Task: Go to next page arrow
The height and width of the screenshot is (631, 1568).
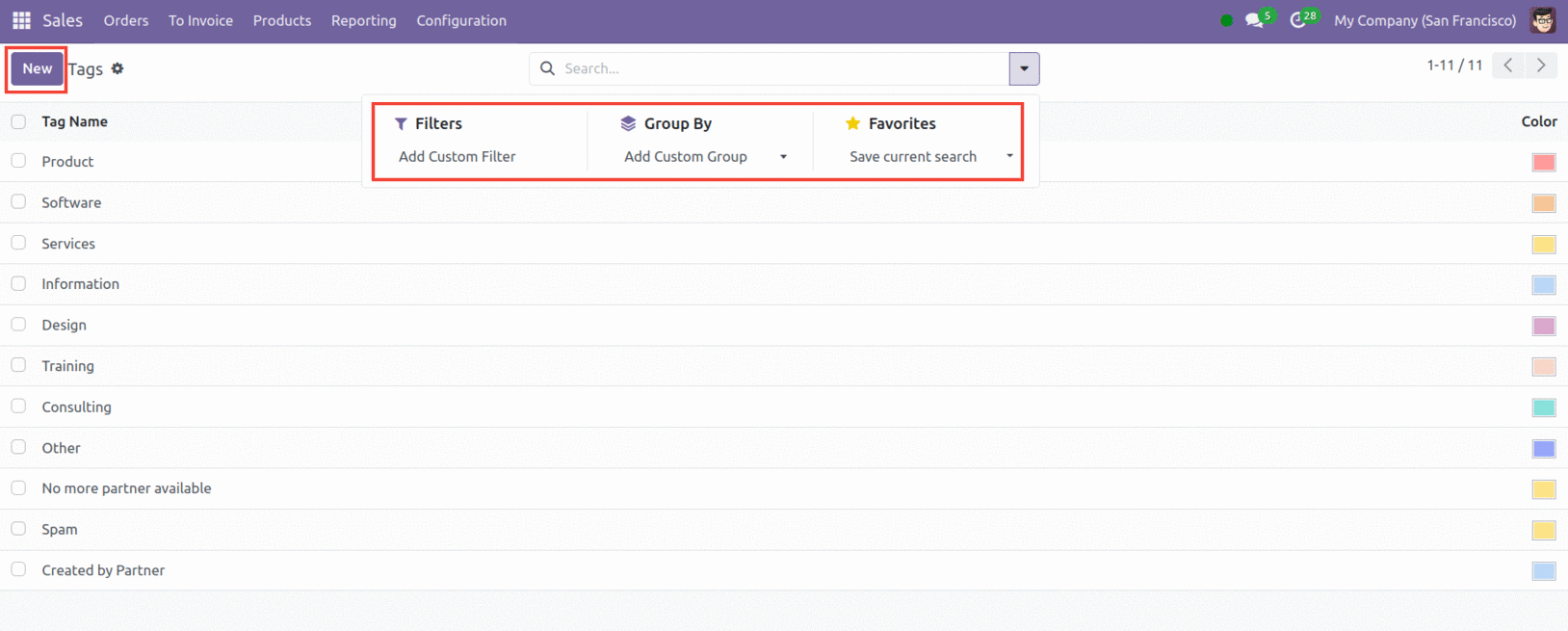Action: click(1541, 66)
